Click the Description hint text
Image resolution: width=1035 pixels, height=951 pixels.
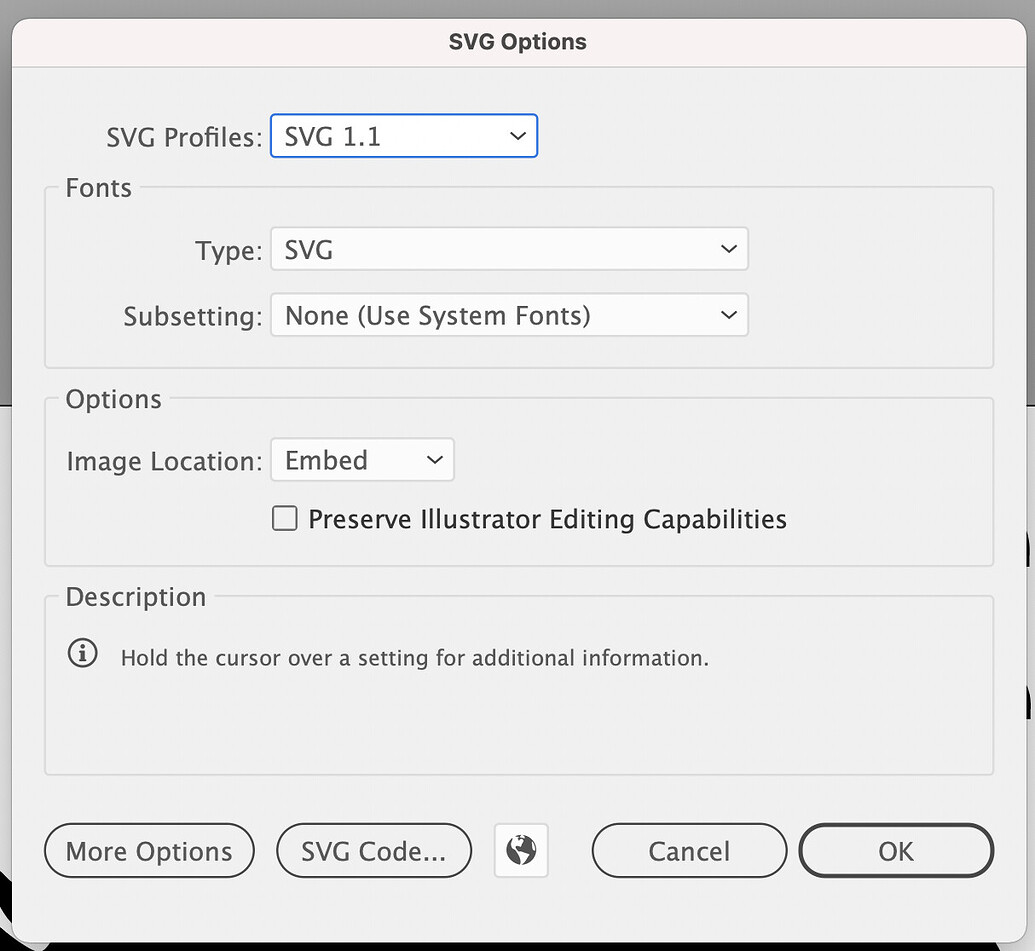[416, 657]
